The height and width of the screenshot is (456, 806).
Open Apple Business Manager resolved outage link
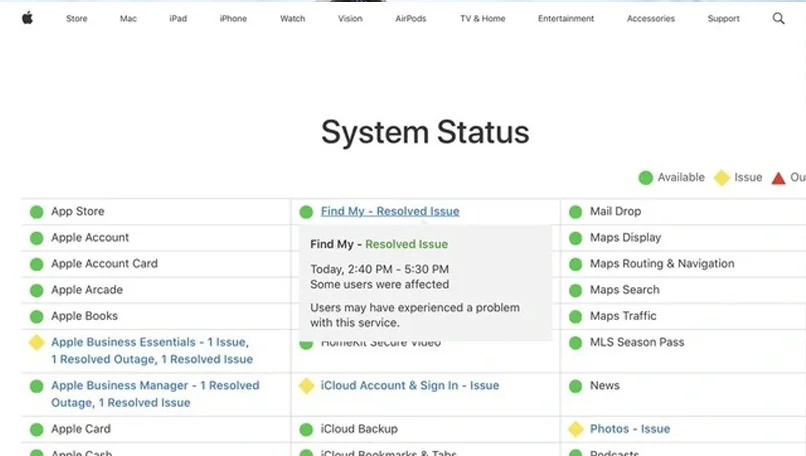click(155, 394)
